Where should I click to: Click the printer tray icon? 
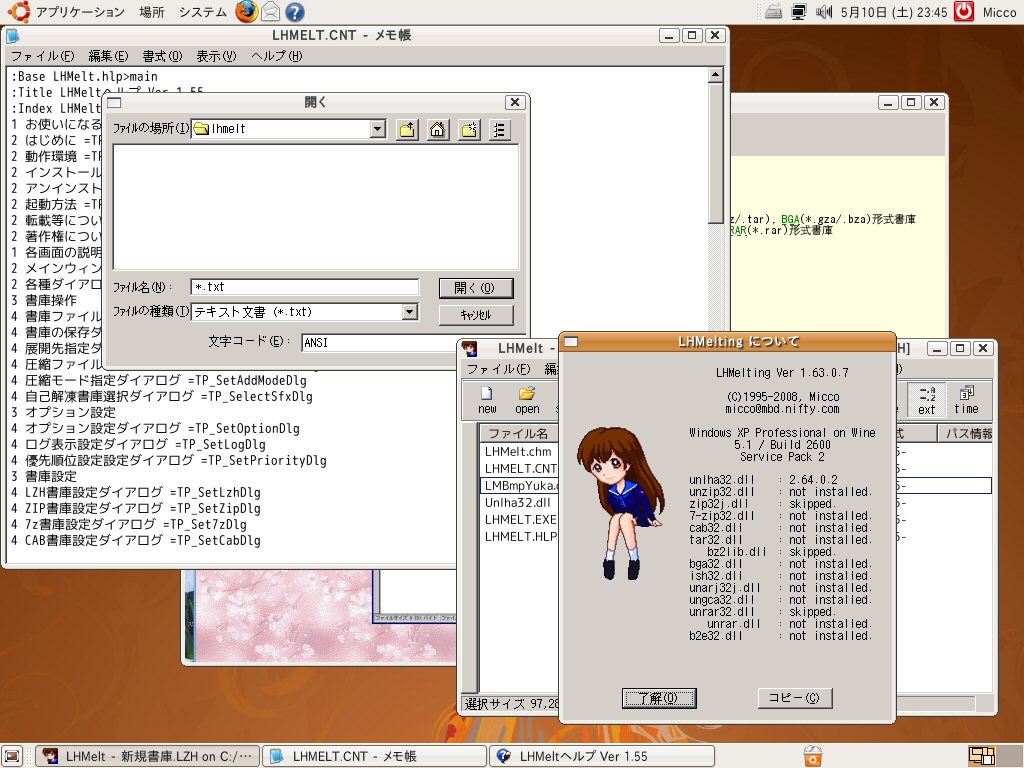(x=773, y=12)
